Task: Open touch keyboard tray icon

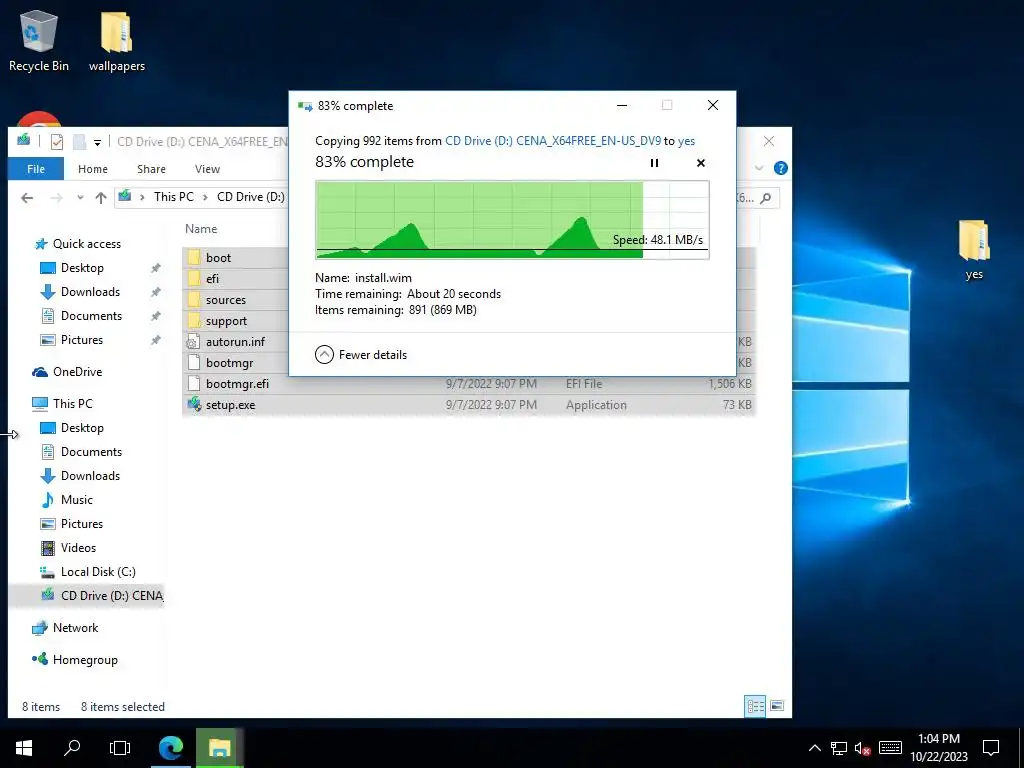Action: click(890, 748)
